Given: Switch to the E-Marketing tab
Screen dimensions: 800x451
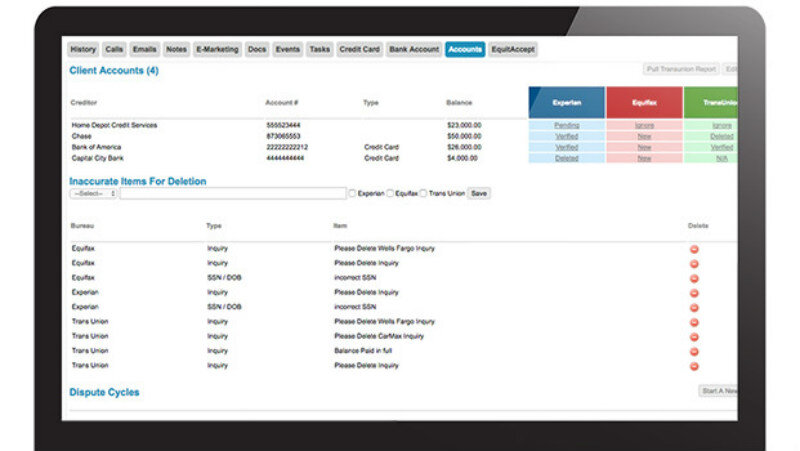Looking at the screenshot, I should (x=217, y=49).
